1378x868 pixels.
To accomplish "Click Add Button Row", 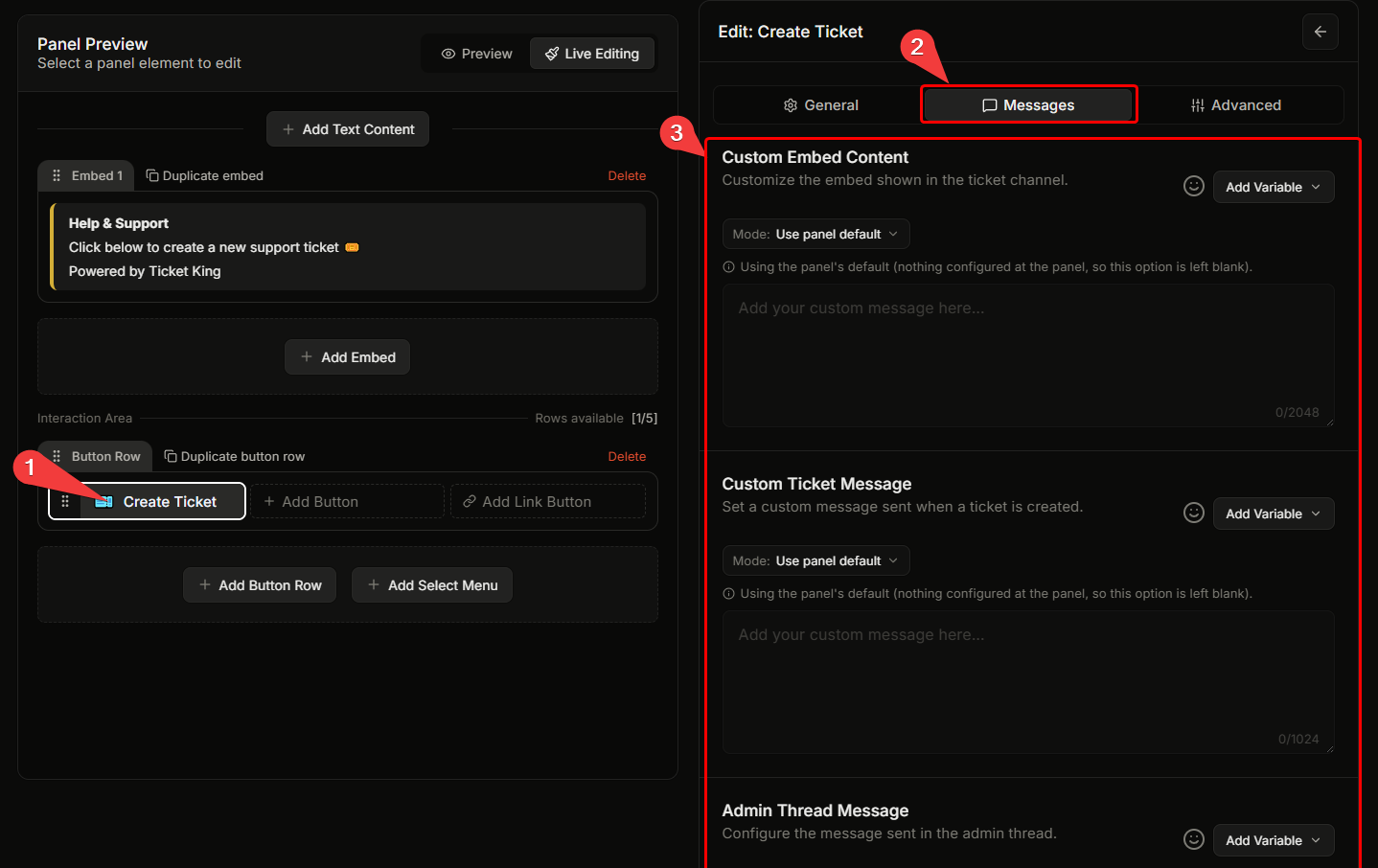I will [260, 585].
